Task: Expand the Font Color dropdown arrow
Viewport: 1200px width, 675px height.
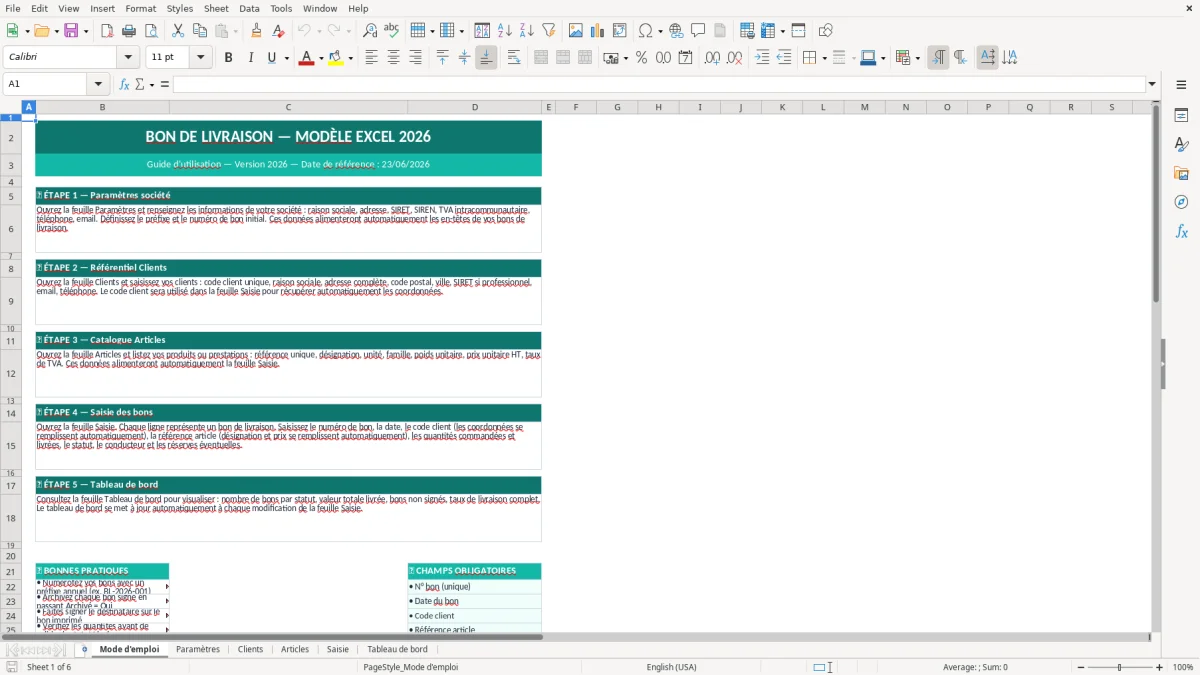Action: [320, 58]
